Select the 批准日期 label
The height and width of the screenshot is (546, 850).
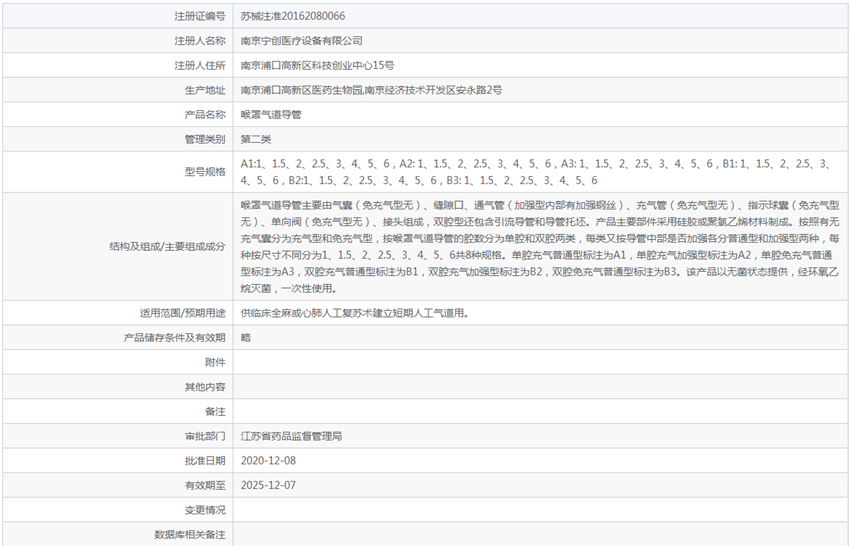tap(205, 461)
